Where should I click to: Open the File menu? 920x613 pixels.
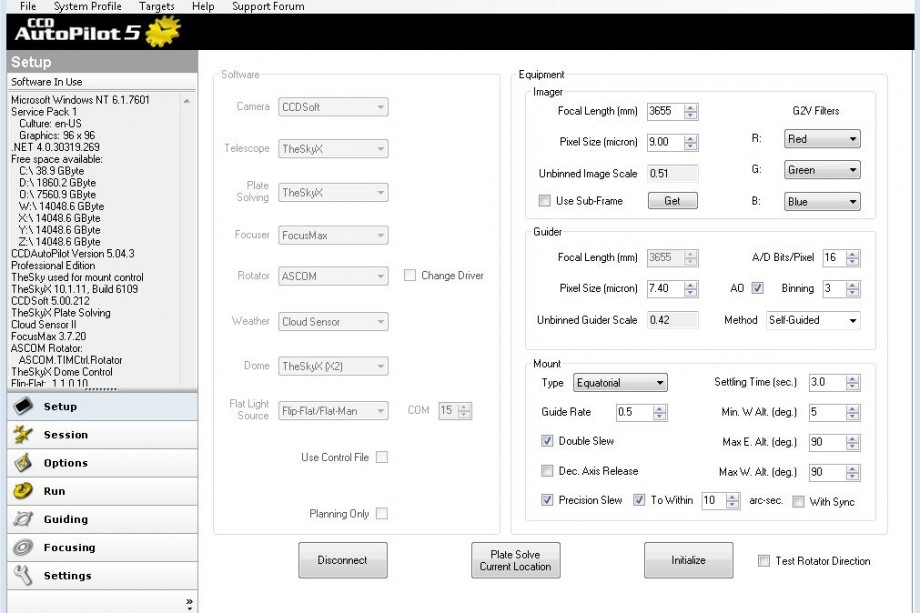pyautogui.click(x=28, y=6)
